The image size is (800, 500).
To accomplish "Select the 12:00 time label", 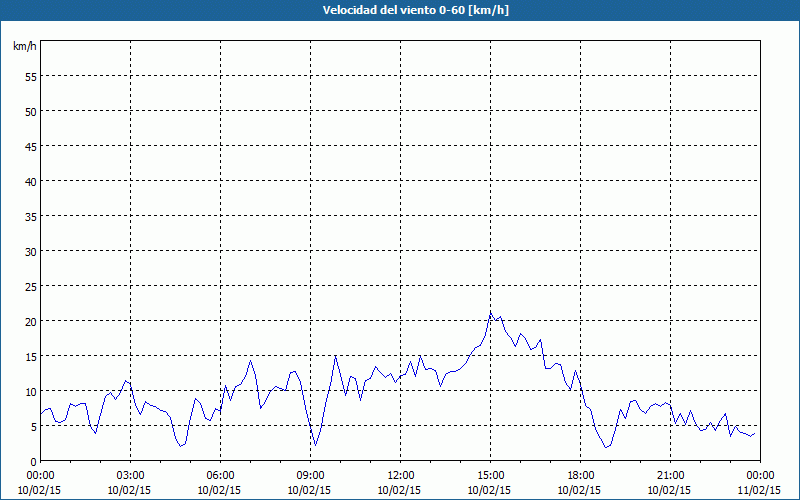I will 401,475.
